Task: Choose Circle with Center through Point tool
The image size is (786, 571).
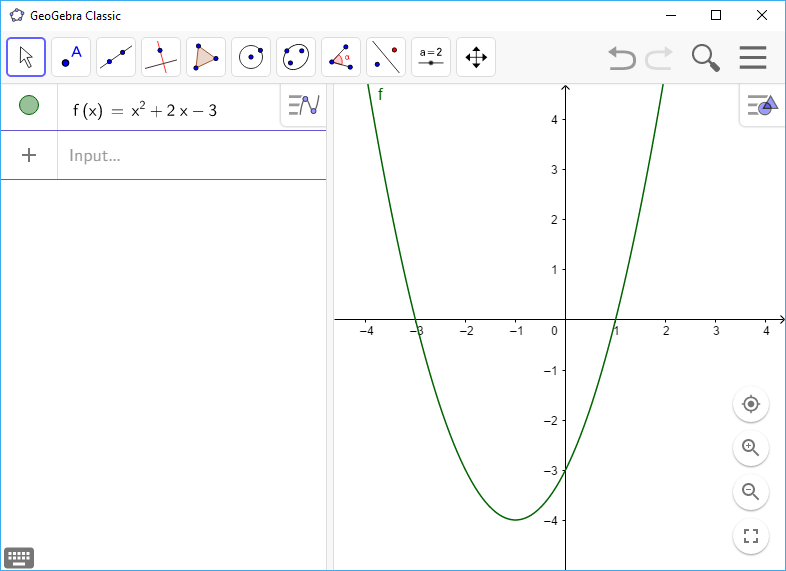Action: click(251, 57)
